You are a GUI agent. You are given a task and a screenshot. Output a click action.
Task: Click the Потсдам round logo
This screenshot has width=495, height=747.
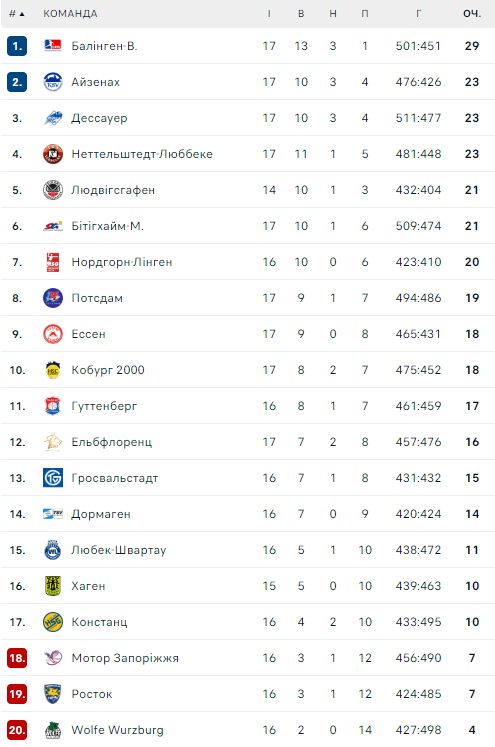pos(52,298)
